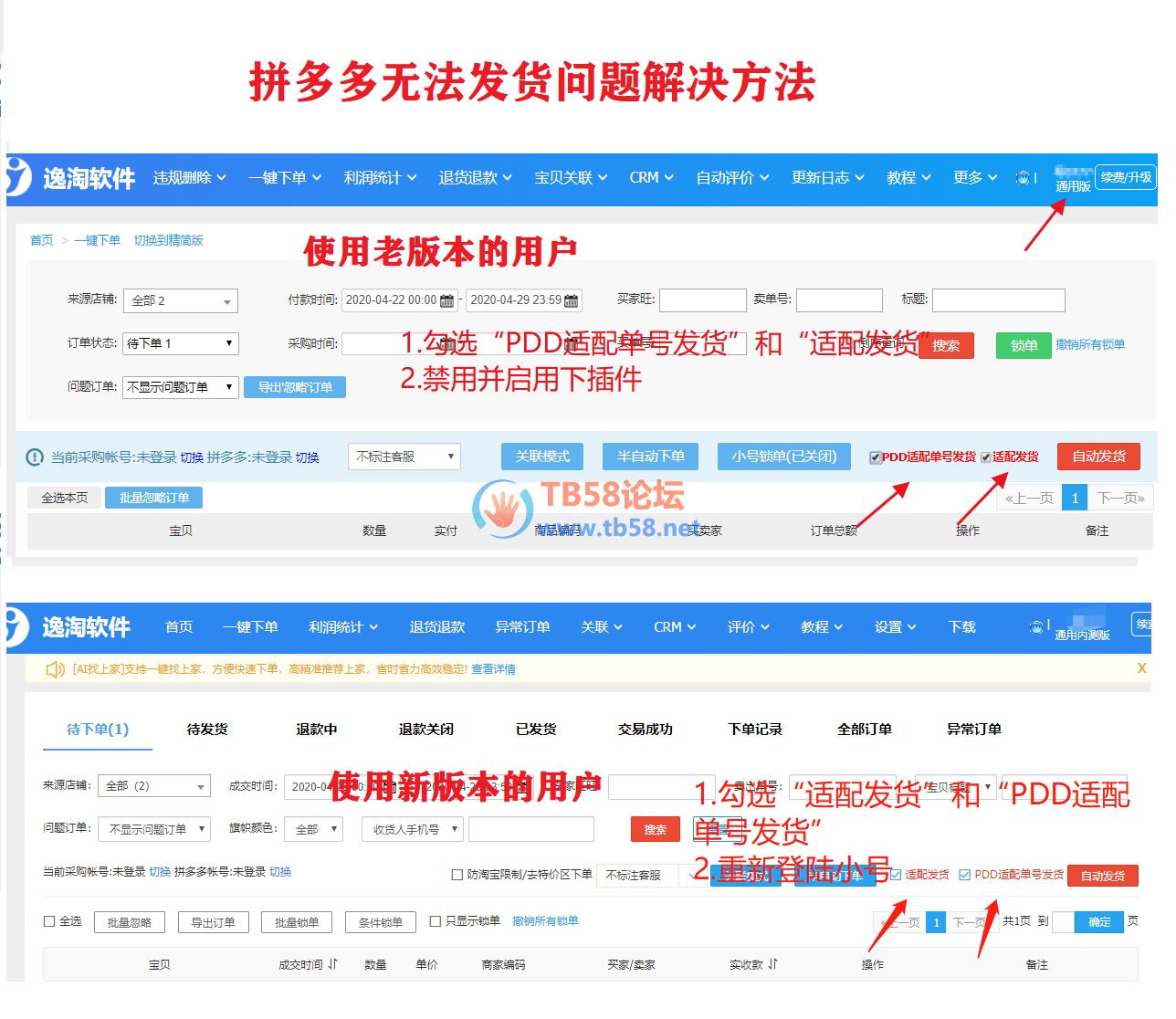1176x1019 pixels.
Task: Open the calendar icon beside 2020-04-22 00:00
Action: click(x=447, y=300)
